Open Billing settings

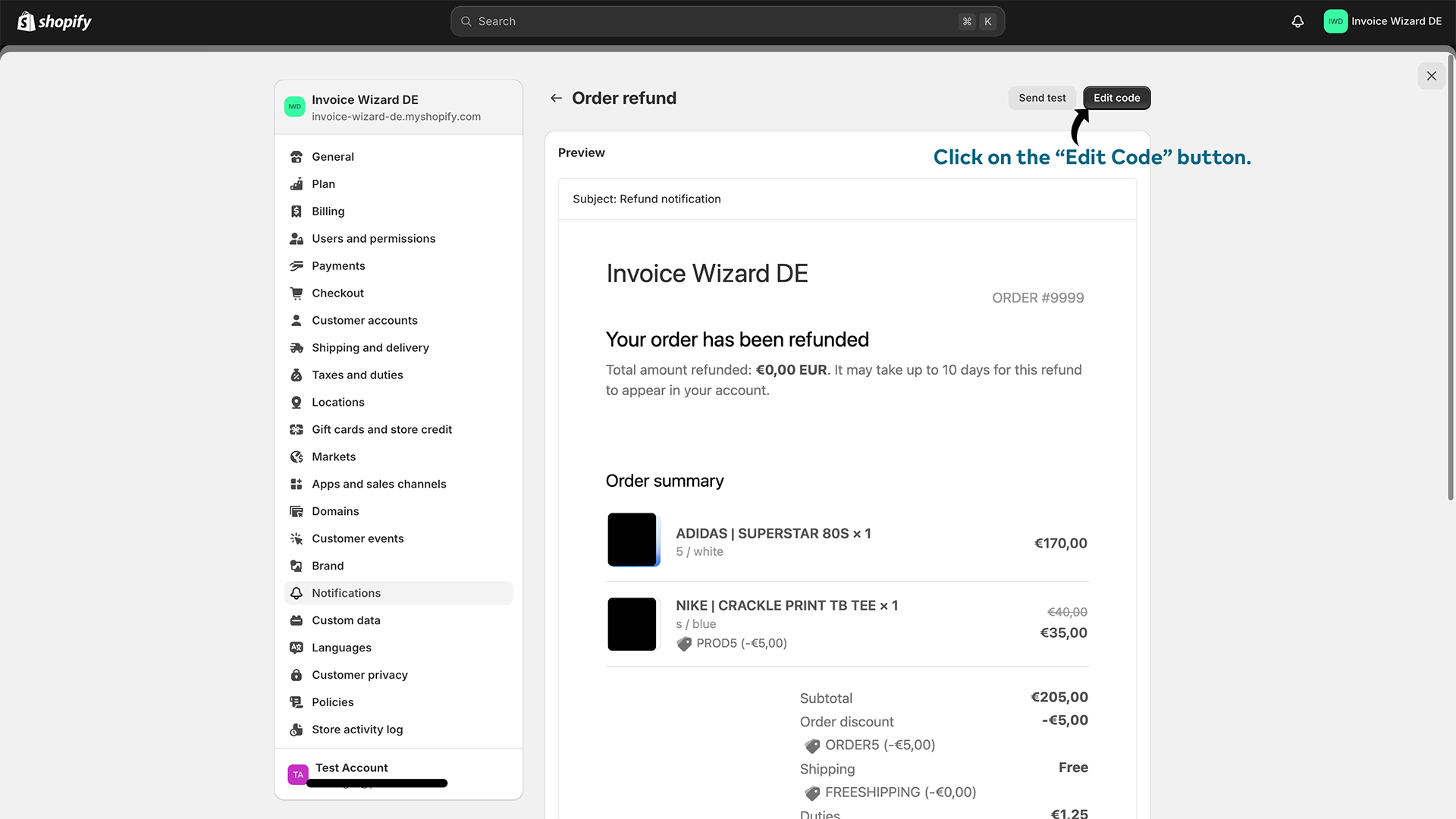pos(398,212)
